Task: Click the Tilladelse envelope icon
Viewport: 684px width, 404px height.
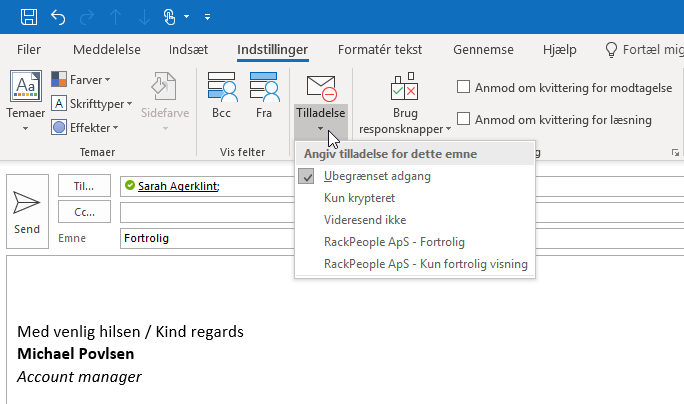Action: click(321, 88)
